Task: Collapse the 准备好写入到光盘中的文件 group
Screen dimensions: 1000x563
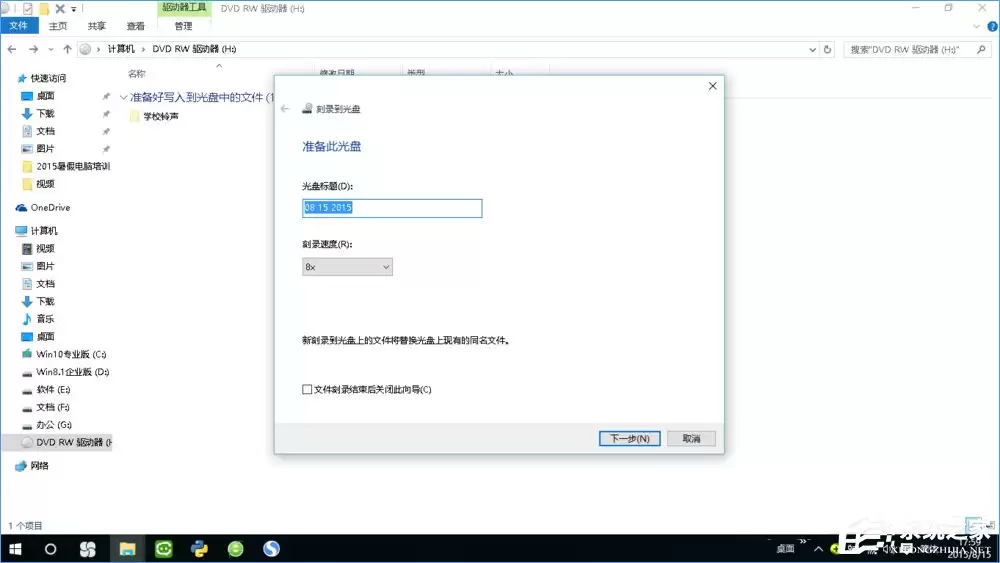Action: (x=124, y=98)
